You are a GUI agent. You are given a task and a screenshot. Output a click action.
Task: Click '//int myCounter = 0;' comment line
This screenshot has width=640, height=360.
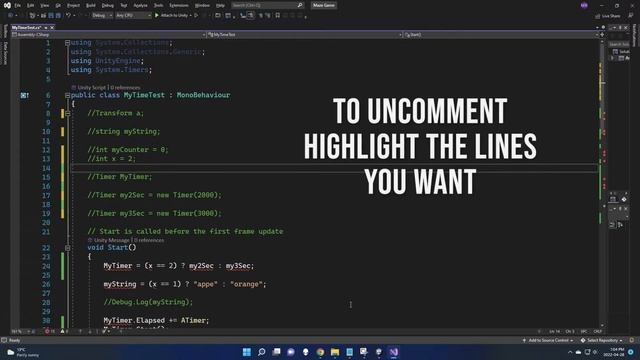(x=128, y=149)
